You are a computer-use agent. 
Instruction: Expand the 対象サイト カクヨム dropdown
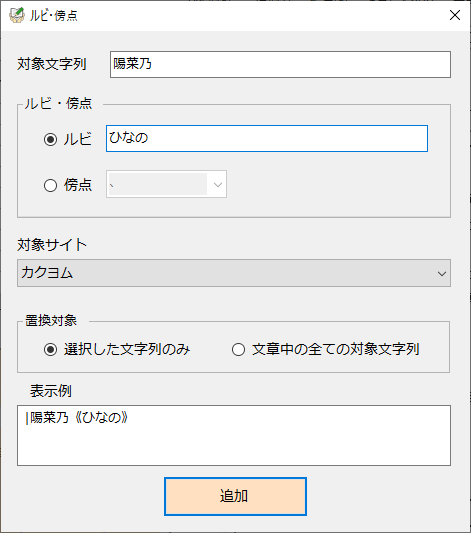point(234,273)
